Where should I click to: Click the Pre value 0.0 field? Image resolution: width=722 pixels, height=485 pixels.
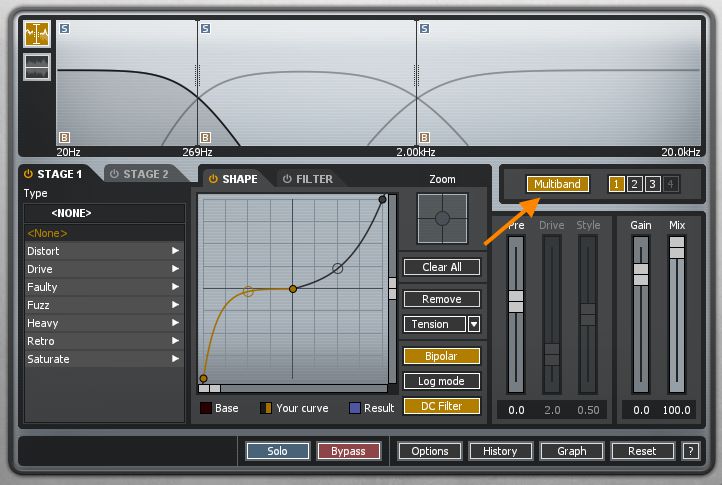516,410
